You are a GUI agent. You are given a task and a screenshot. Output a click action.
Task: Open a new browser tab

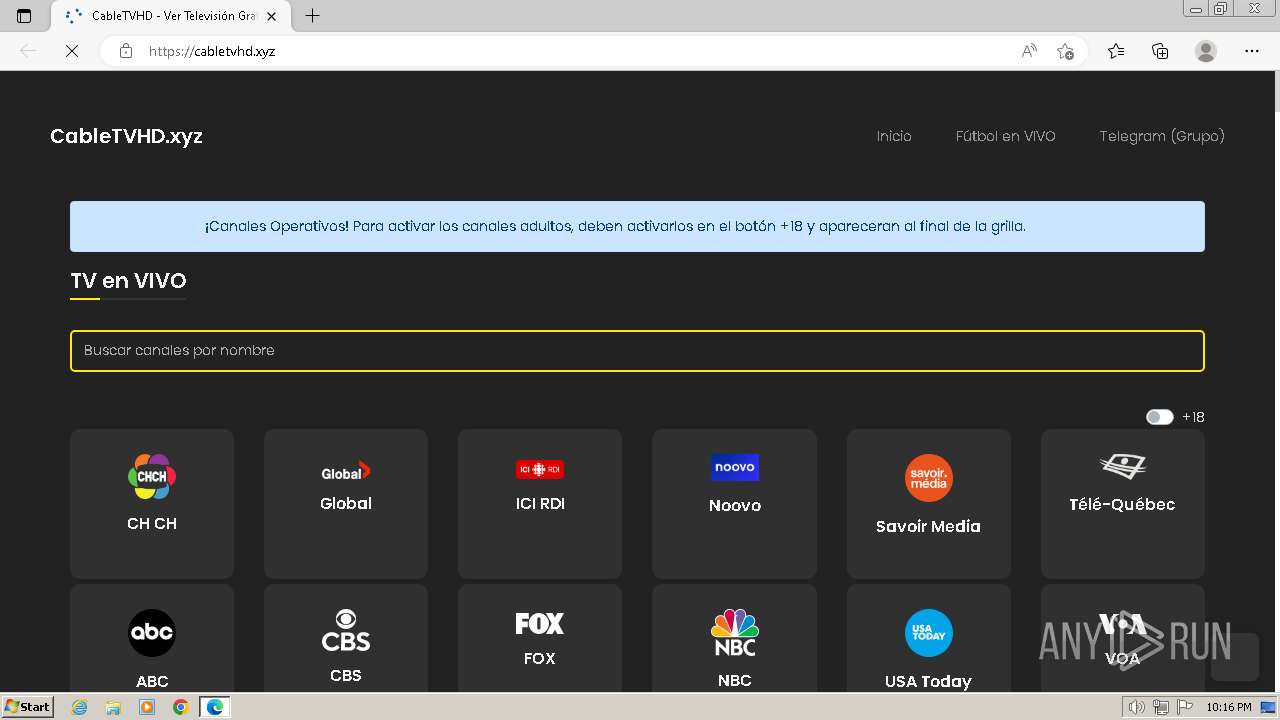(x=312, y=16)
